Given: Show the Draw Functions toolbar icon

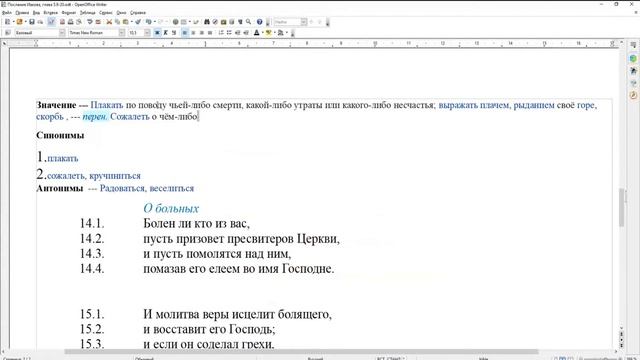Looking at the screenshot, I should click(x=196, y=22).
